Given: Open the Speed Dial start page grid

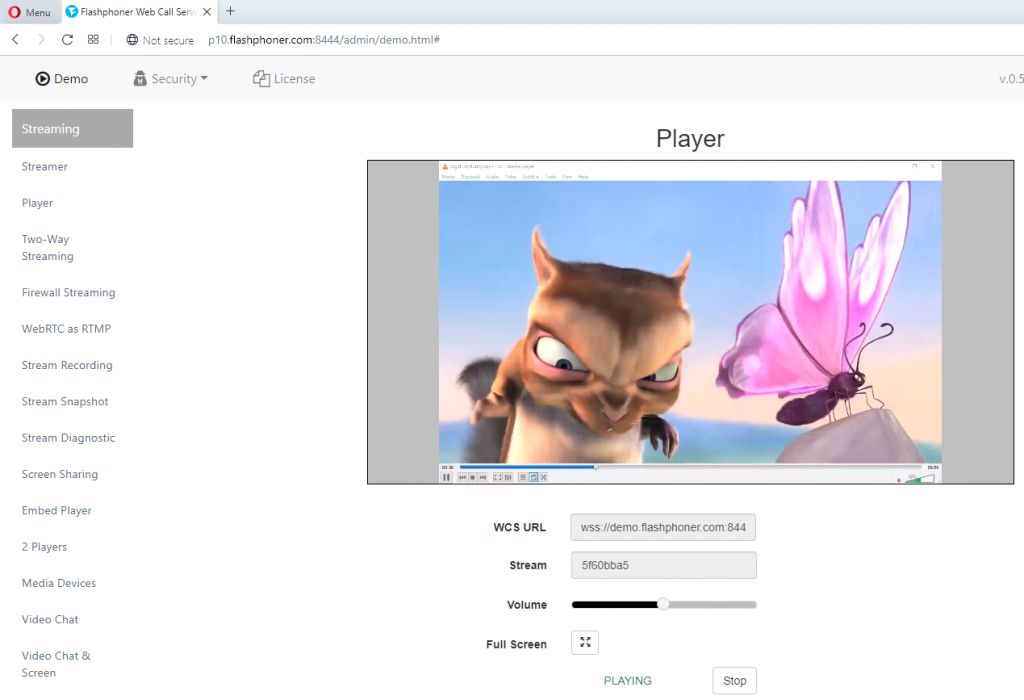Looking at the screenshot, I should [93, 40].
